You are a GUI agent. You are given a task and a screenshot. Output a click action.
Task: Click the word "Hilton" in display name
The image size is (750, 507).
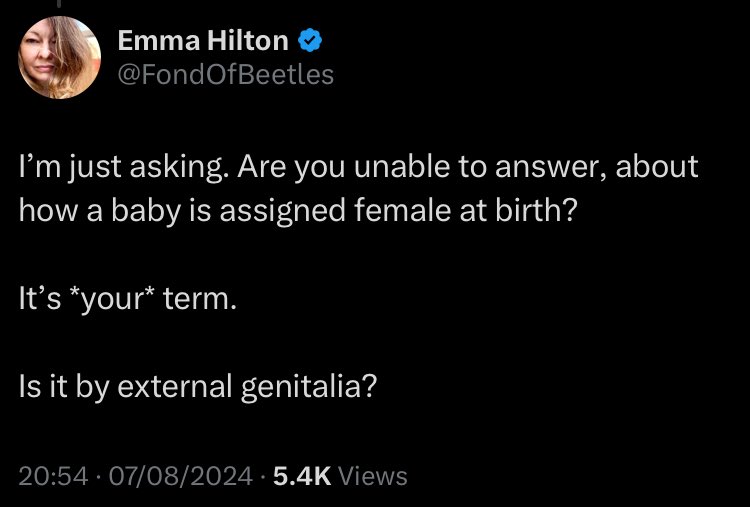click(x=248, y=41)
